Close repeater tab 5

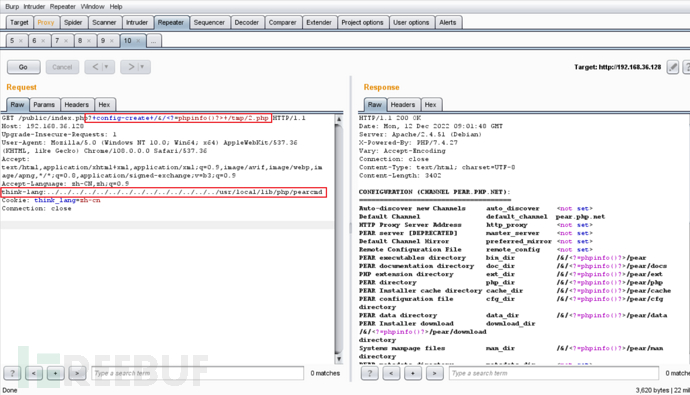[21, 41]
